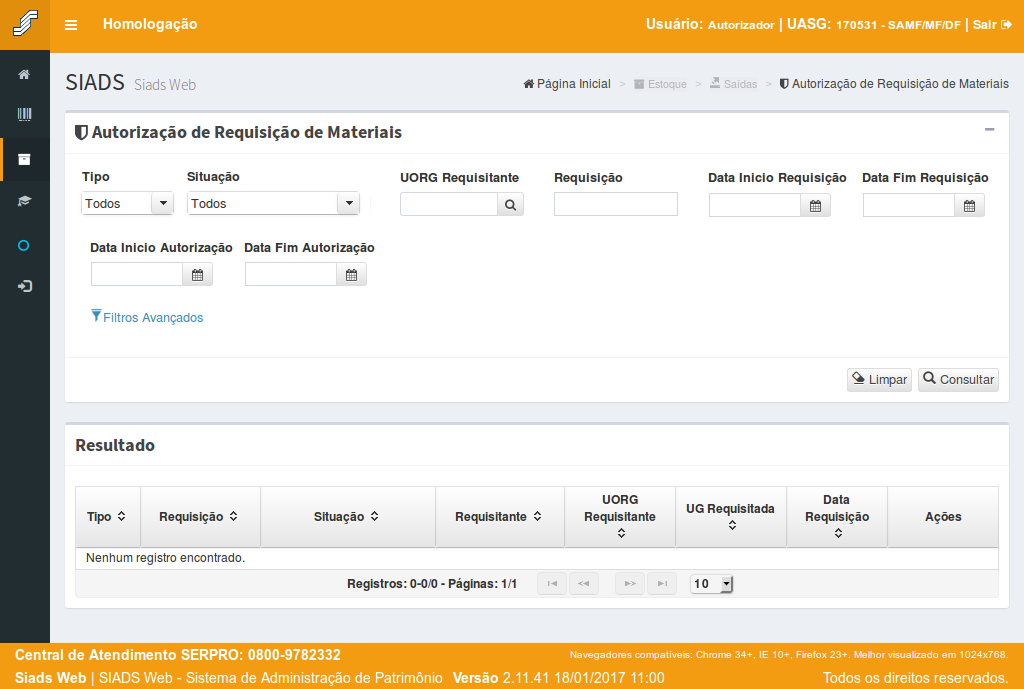This screenshot has width=1024, height=689.
Task: Open Data Fim Autorização calendar picker
Action: coord(351,275)
